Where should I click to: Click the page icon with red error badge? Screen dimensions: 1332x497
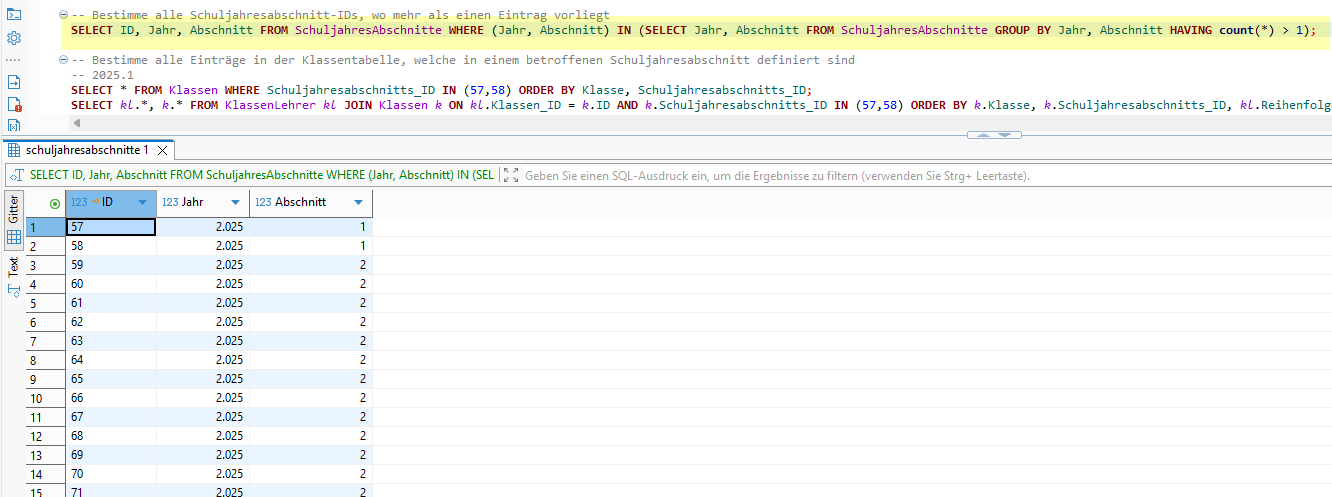pos(14,104)
